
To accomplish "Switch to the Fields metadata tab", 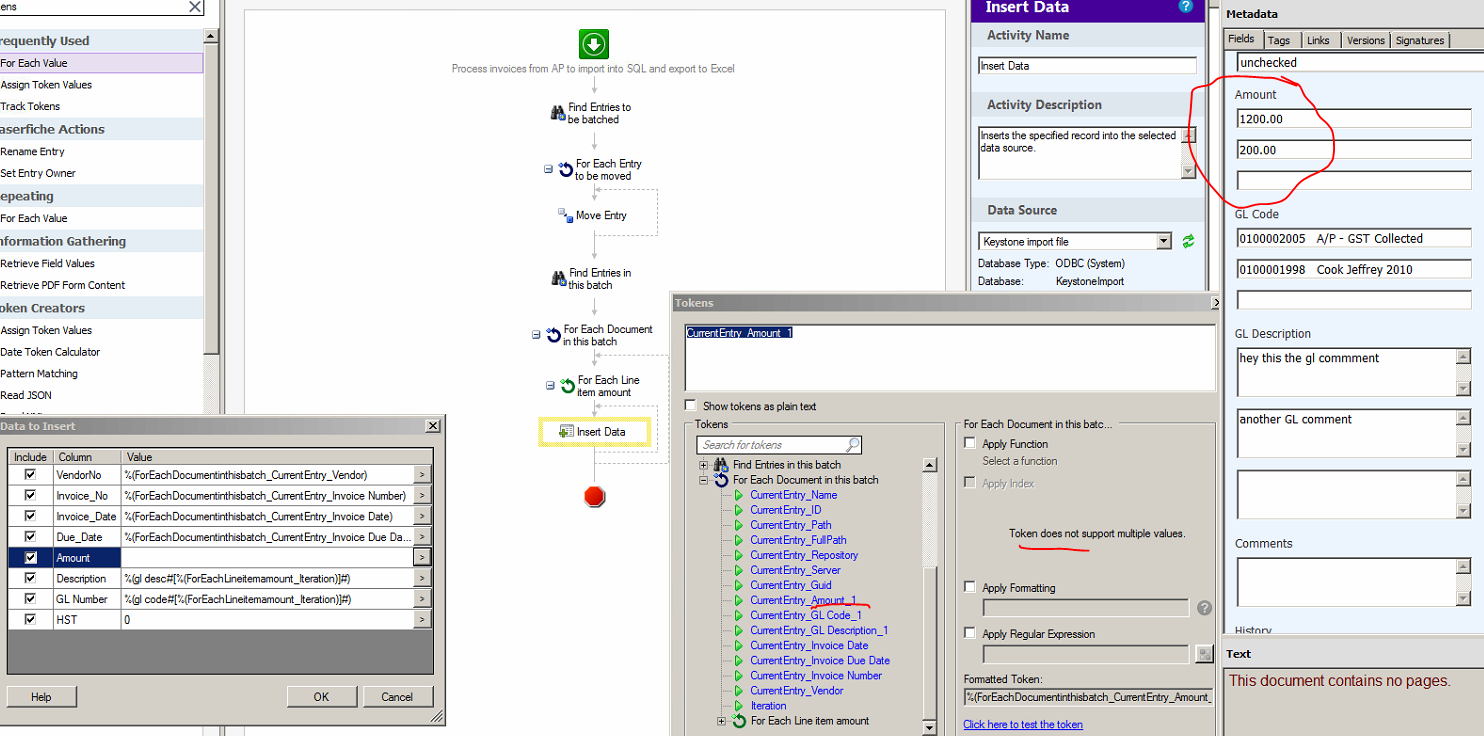I will pyautogui.click(x=1241, y=39).
